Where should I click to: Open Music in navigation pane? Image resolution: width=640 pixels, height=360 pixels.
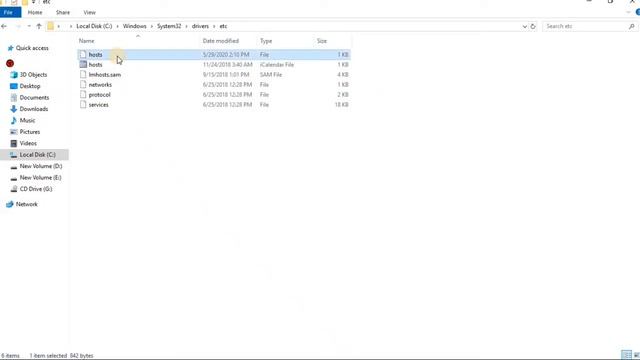click(x=27, y=120)
